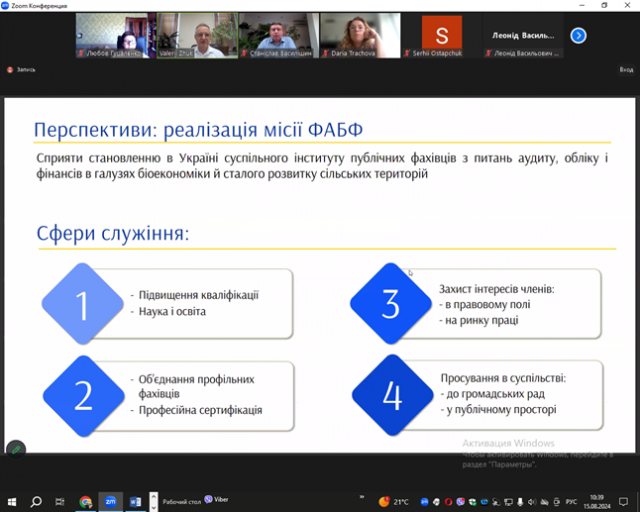Click the diamond numbered 4 on slide

point(392,395)
